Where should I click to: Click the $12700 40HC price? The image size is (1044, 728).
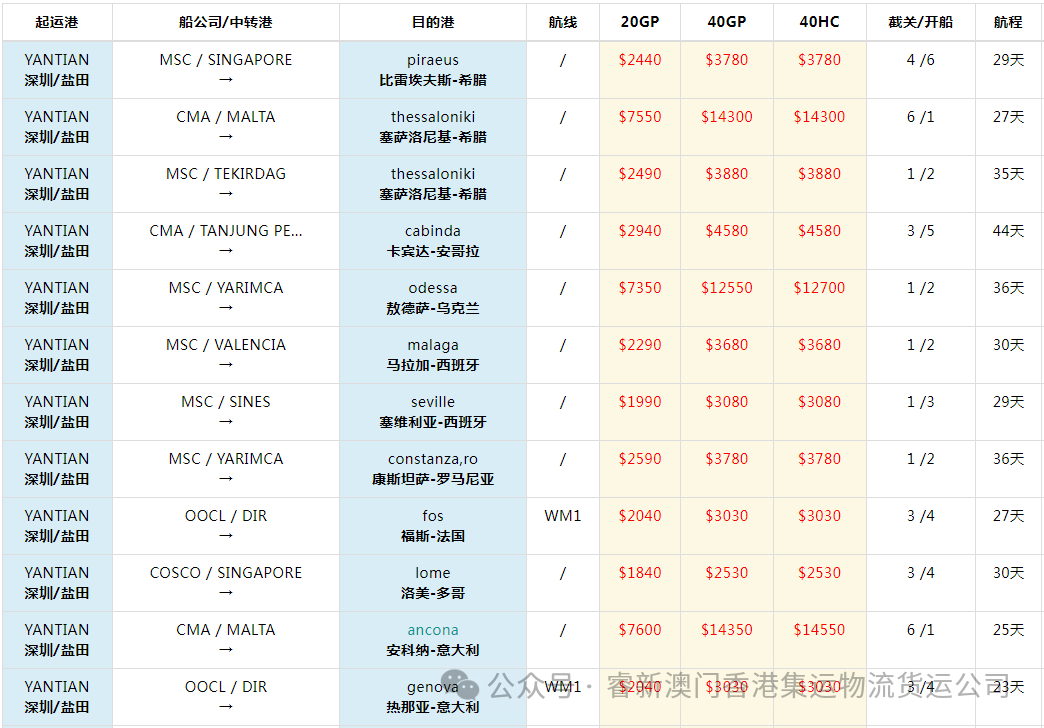pos(819,288)
